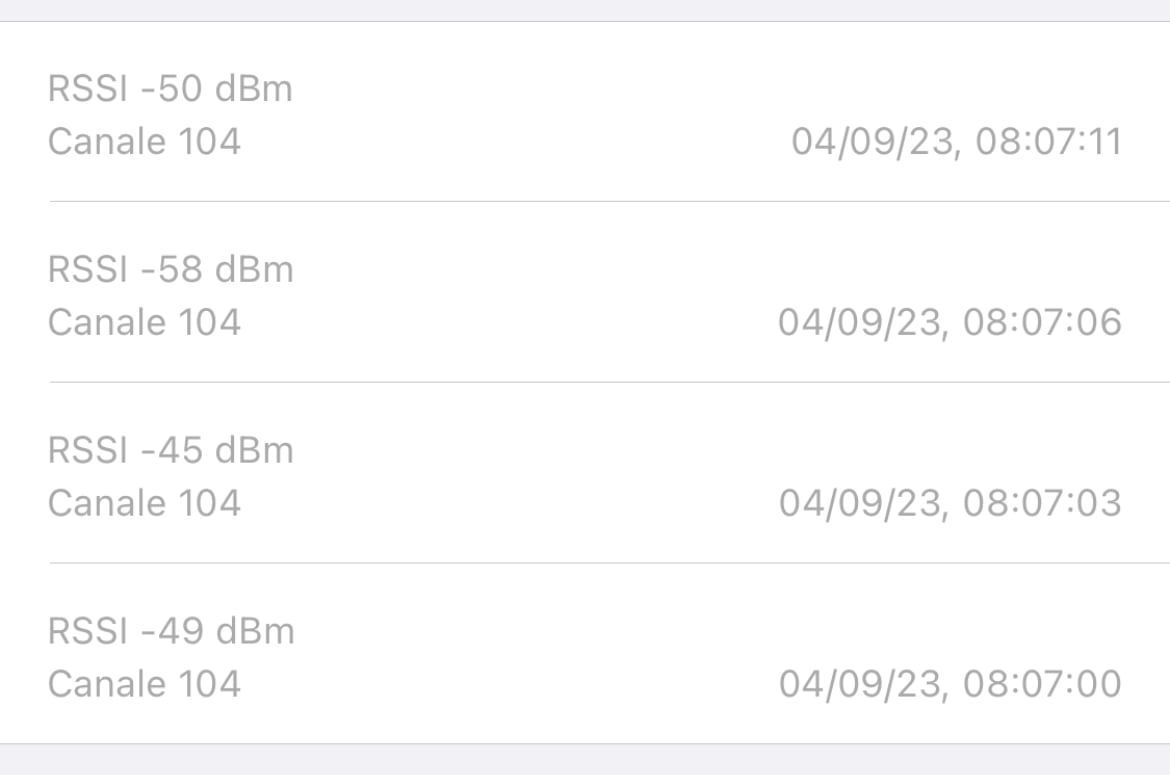
Task: Click the gray header area above the list
Action: pos(585,10)
